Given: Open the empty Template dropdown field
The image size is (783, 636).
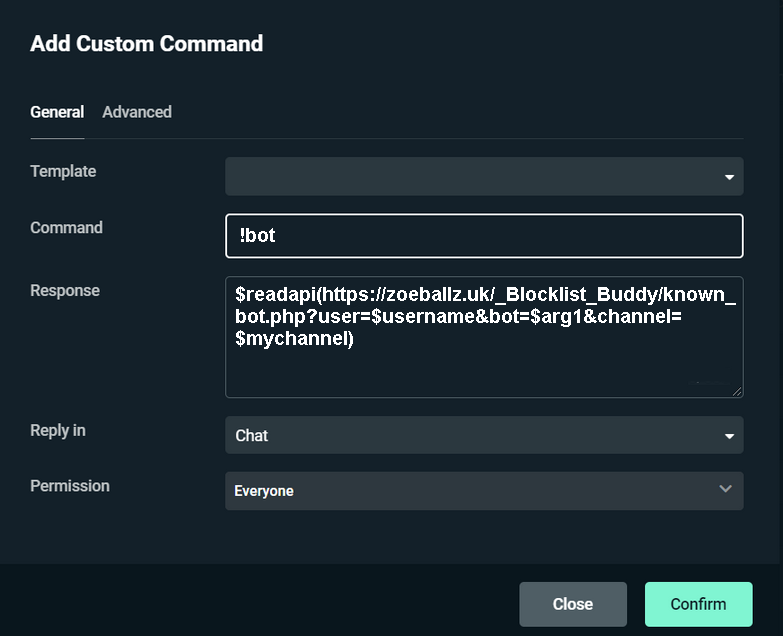Looking at the screenshot, I should pyautogui.click(x=470, y=176).
